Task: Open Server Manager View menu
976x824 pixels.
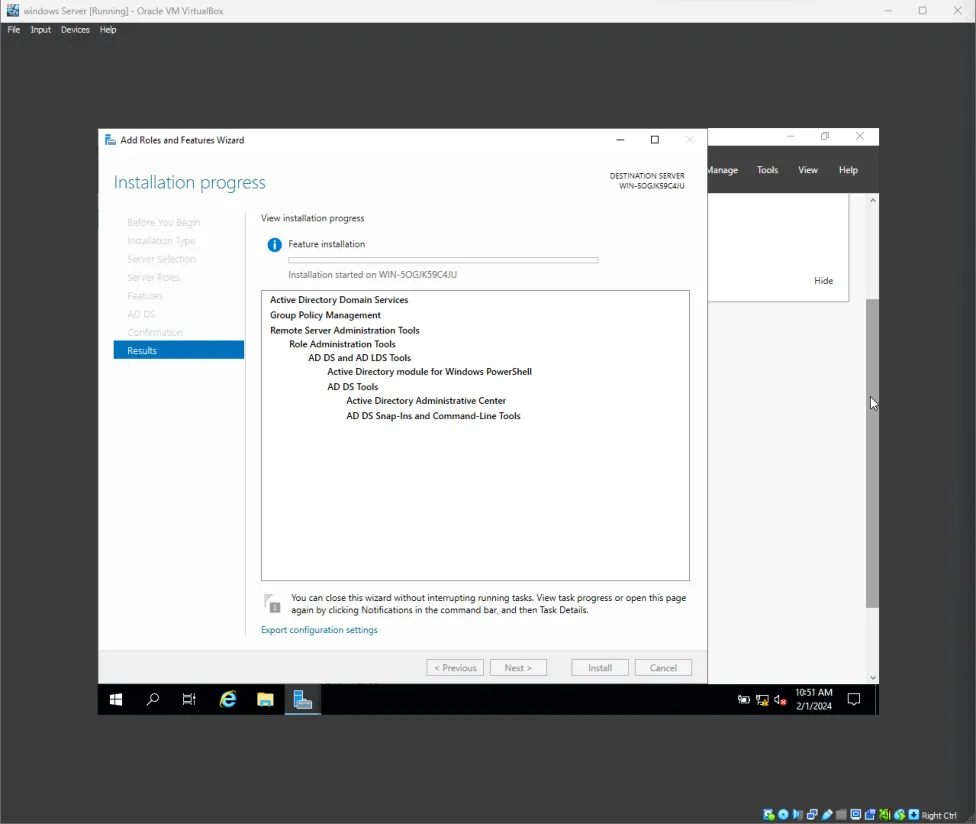Action: click(x=808, y=170)
